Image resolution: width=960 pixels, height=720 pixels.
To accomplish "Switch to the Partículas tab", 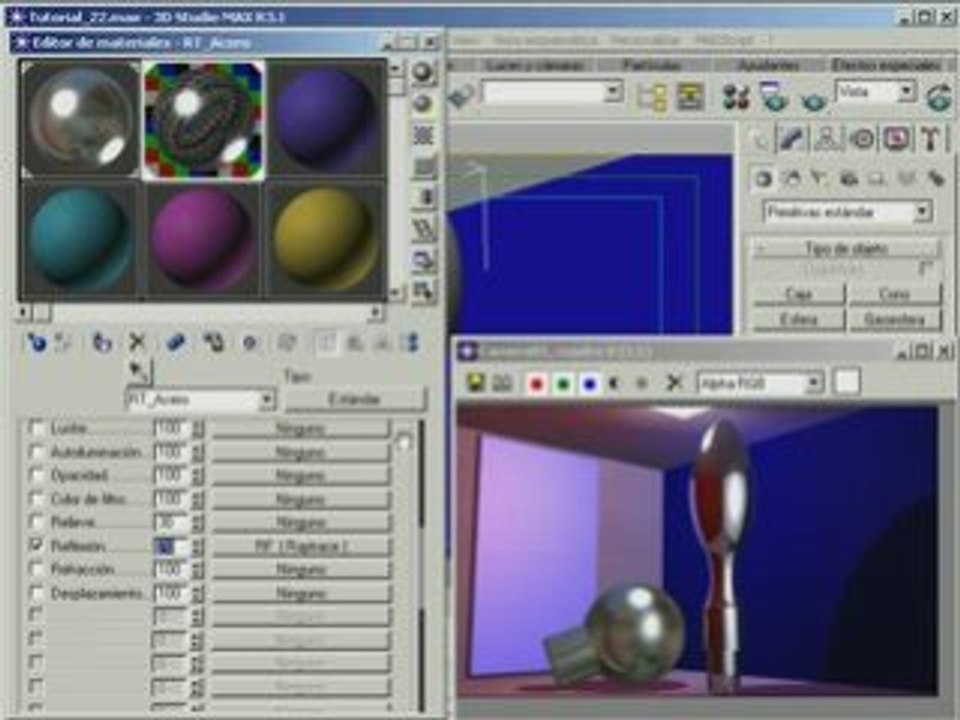I will 653,65.
